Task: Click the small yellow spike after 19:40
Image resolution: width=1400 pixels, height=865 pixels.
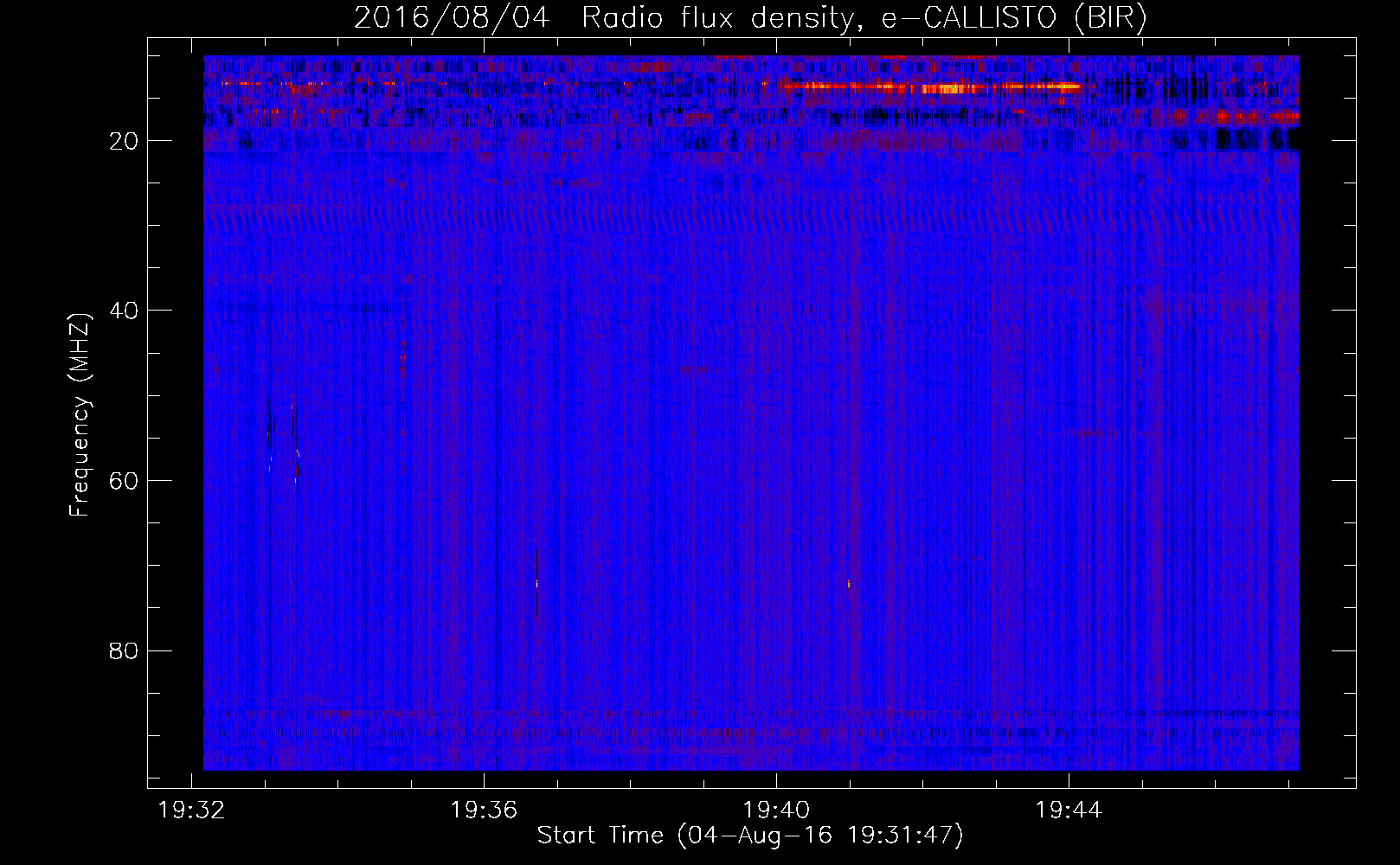Action: pos(849,584)
